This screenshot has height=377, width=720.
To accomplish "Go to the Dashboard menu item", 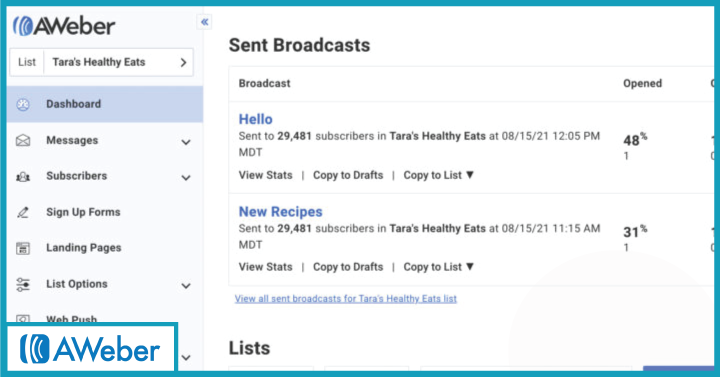I will (105, 104).
